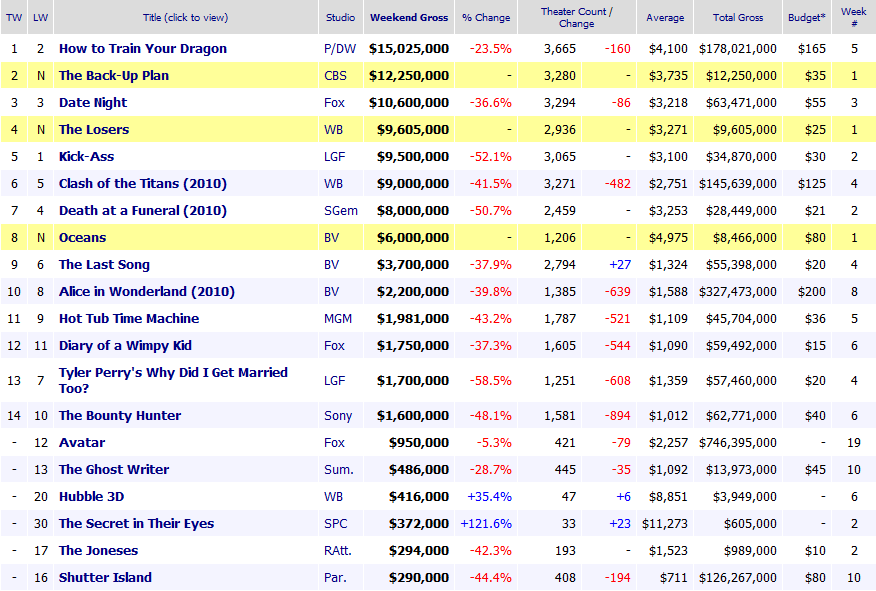This screenshot has height=591, width=876.
Task: Click the theater count '3,665'
Action: coord(560,49)
